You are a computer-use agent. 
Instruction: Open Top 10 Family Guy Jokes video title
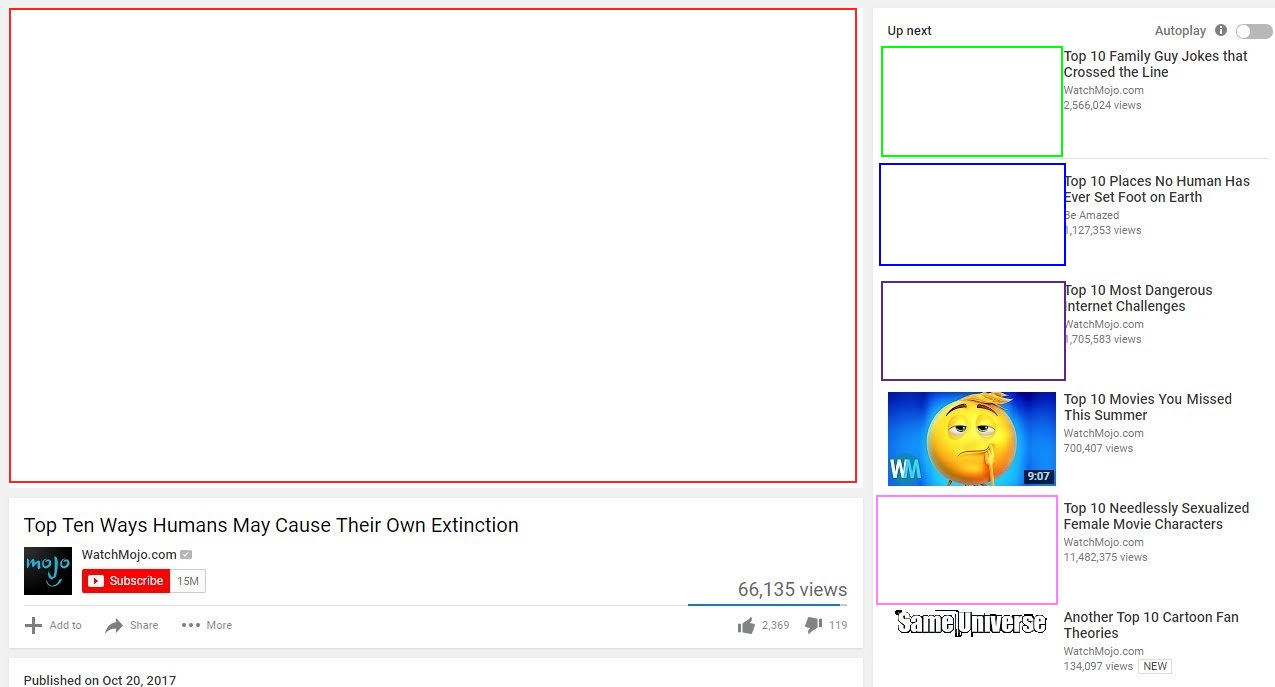pyautogui.click(x=1156, y=64)
